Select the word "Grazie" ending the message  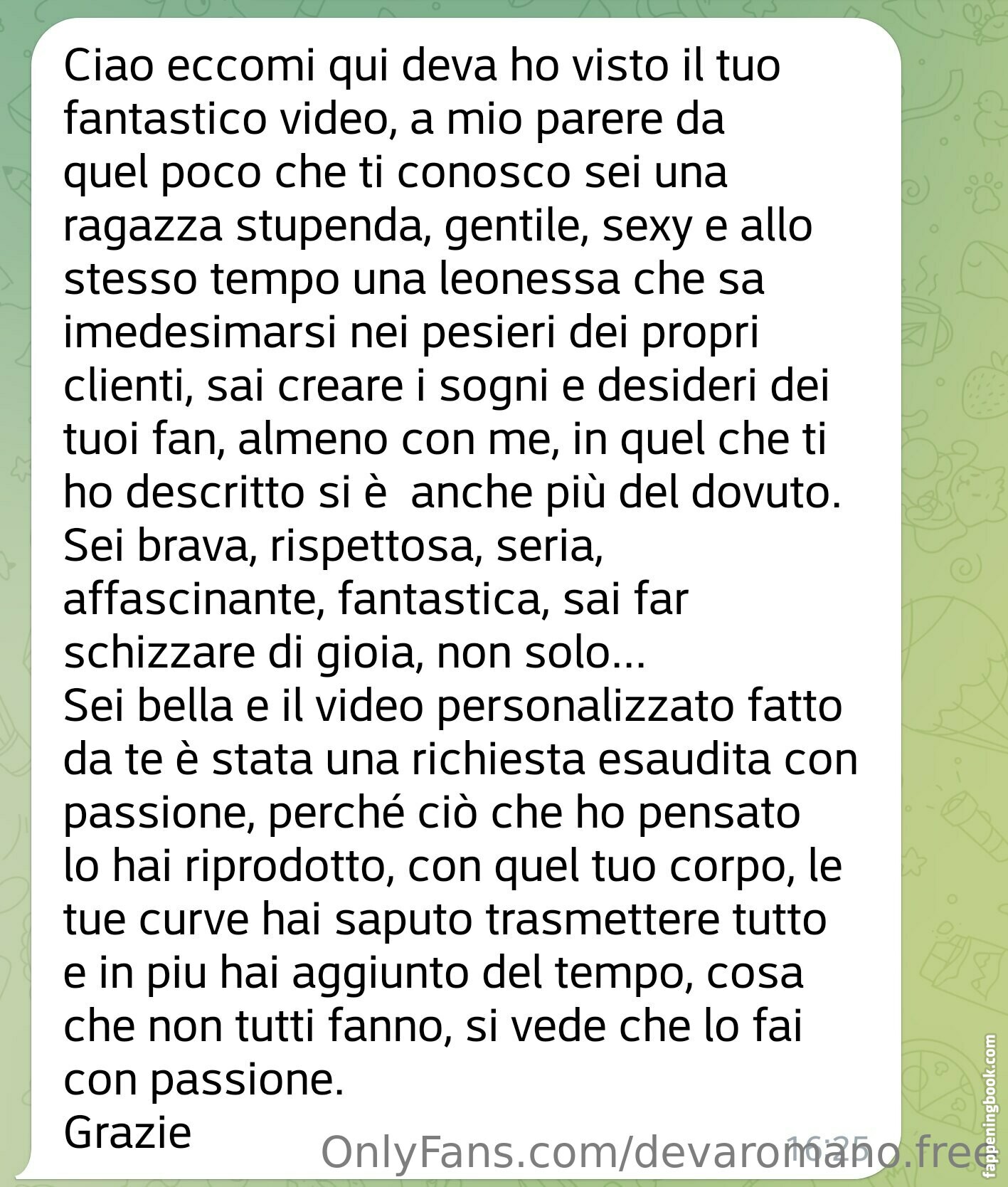point(128,1132)
